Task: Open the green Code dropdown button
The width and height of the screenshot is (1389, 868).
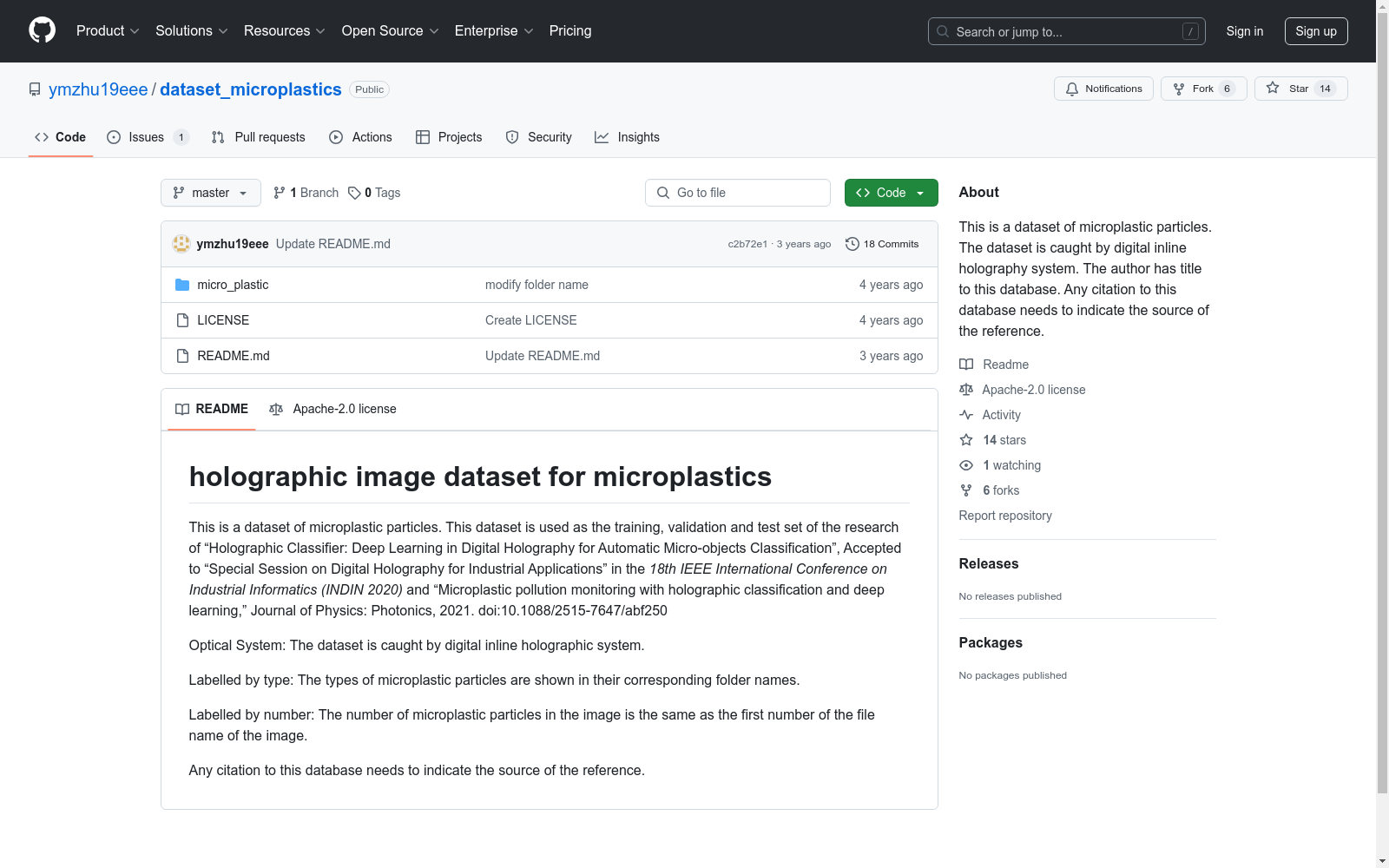Action: (891, 193)
